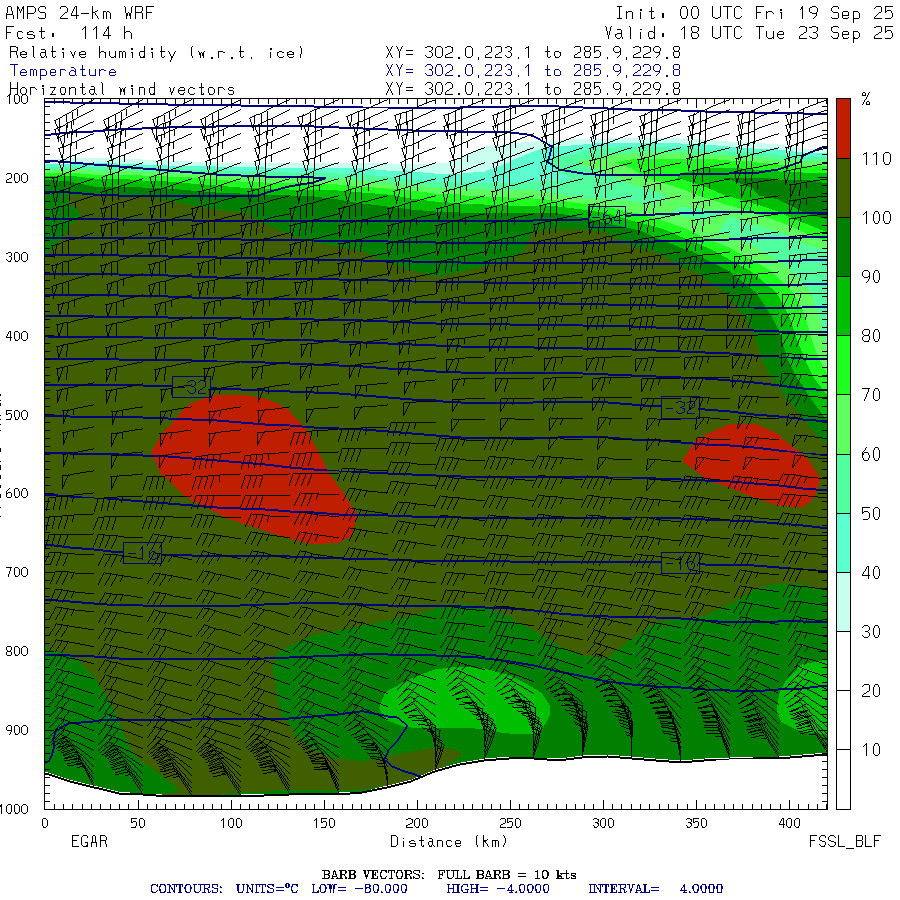Click the 900 pressure axis label
Image resolution: width=900 pixels, height=900 pixels.
[17, 730]
